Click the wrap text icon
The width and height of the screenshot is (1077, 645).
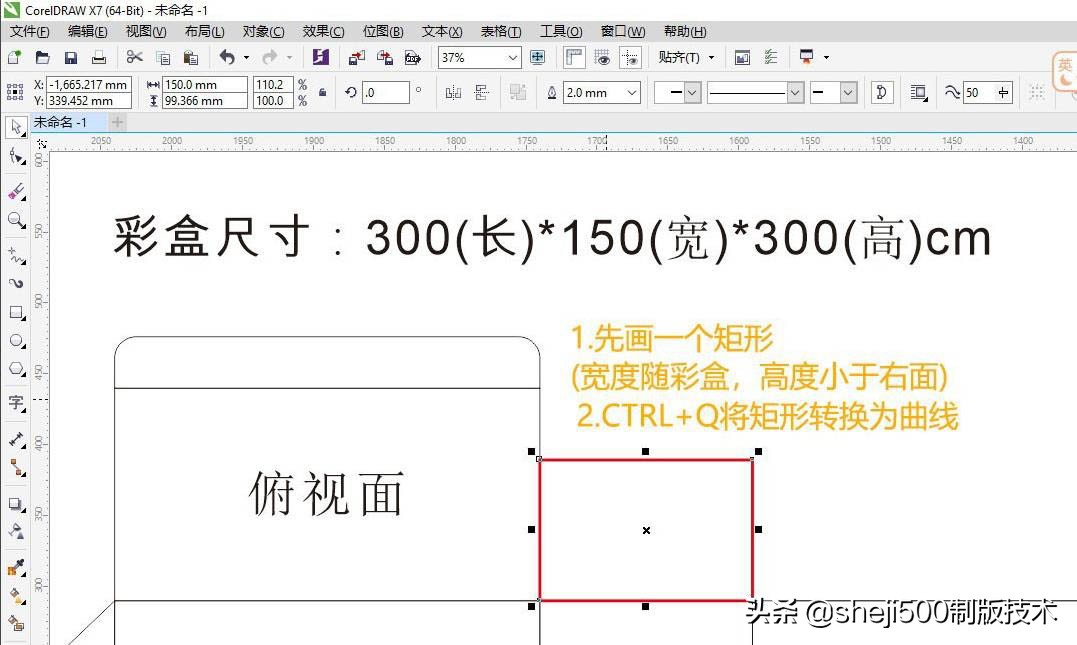[x=918, y=92]
